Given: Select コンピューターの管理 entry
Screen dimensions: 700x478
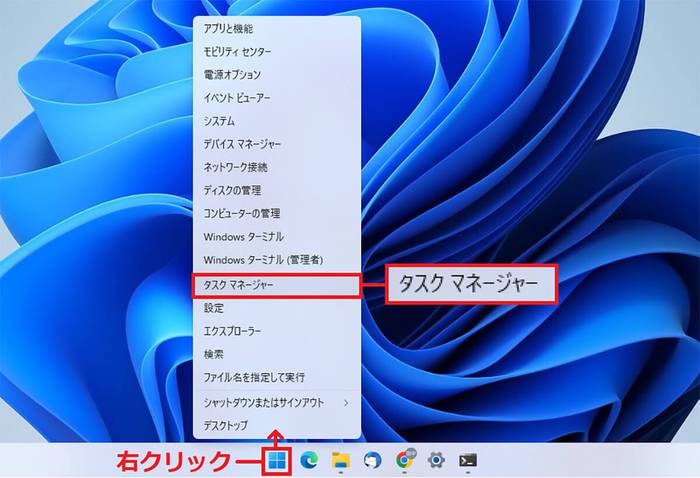Looking at the screenshot, I should coord(277,213).
